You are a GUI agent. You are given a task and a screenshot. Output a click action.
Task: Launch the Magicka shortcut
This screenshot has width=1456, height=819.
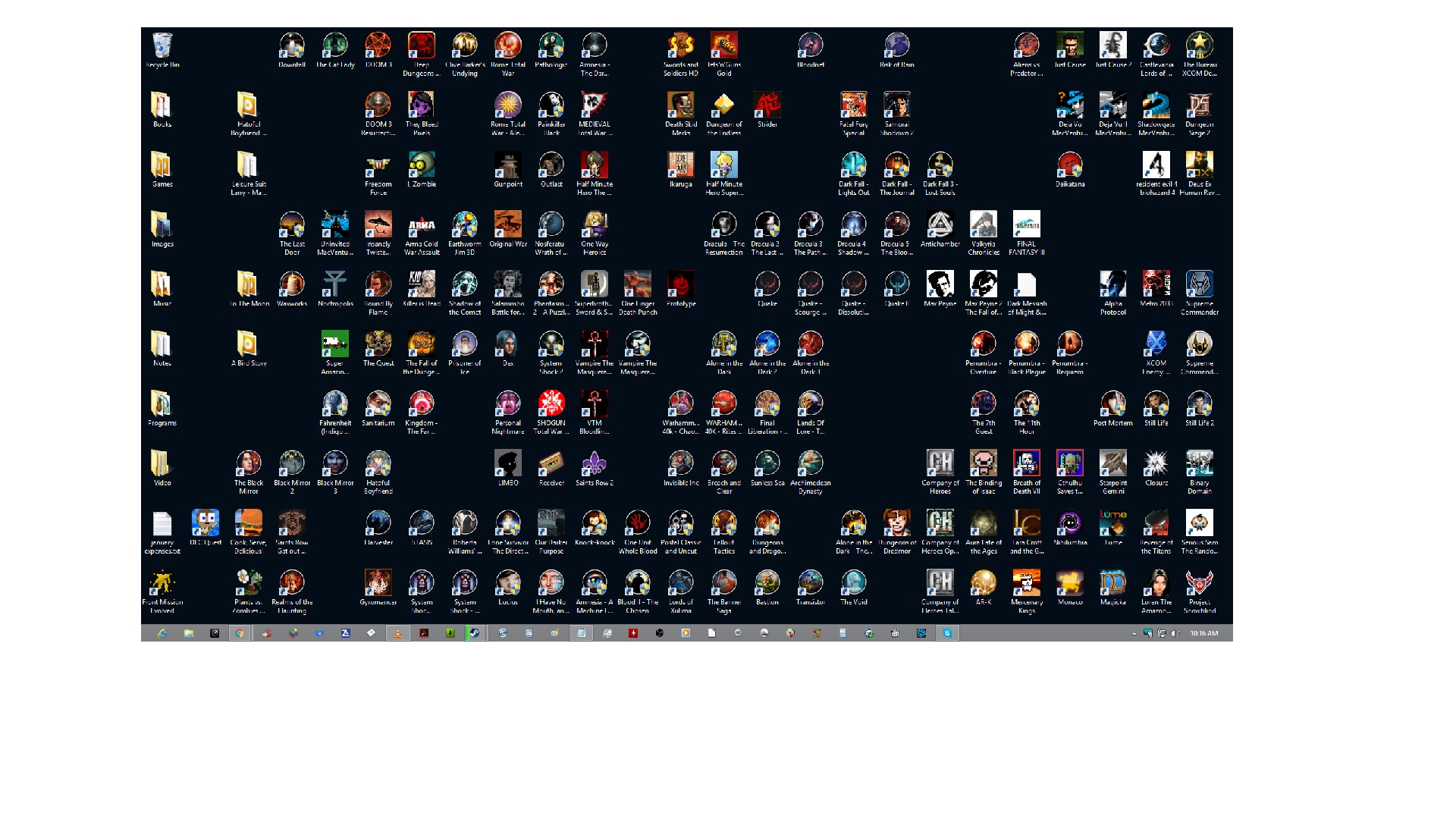(1113, 588)
